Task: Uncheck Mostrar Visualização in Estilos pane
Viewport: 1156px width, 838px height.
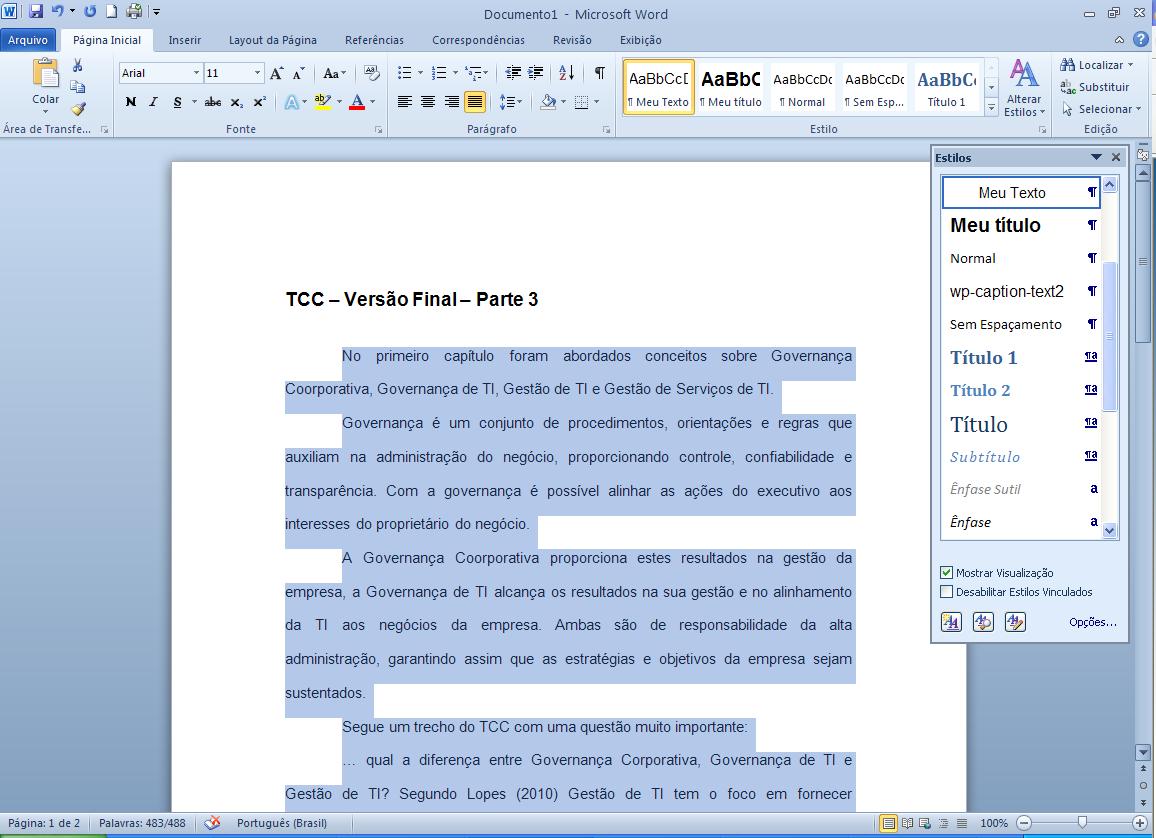Action: pyautogui.click(x=946, y=572)
